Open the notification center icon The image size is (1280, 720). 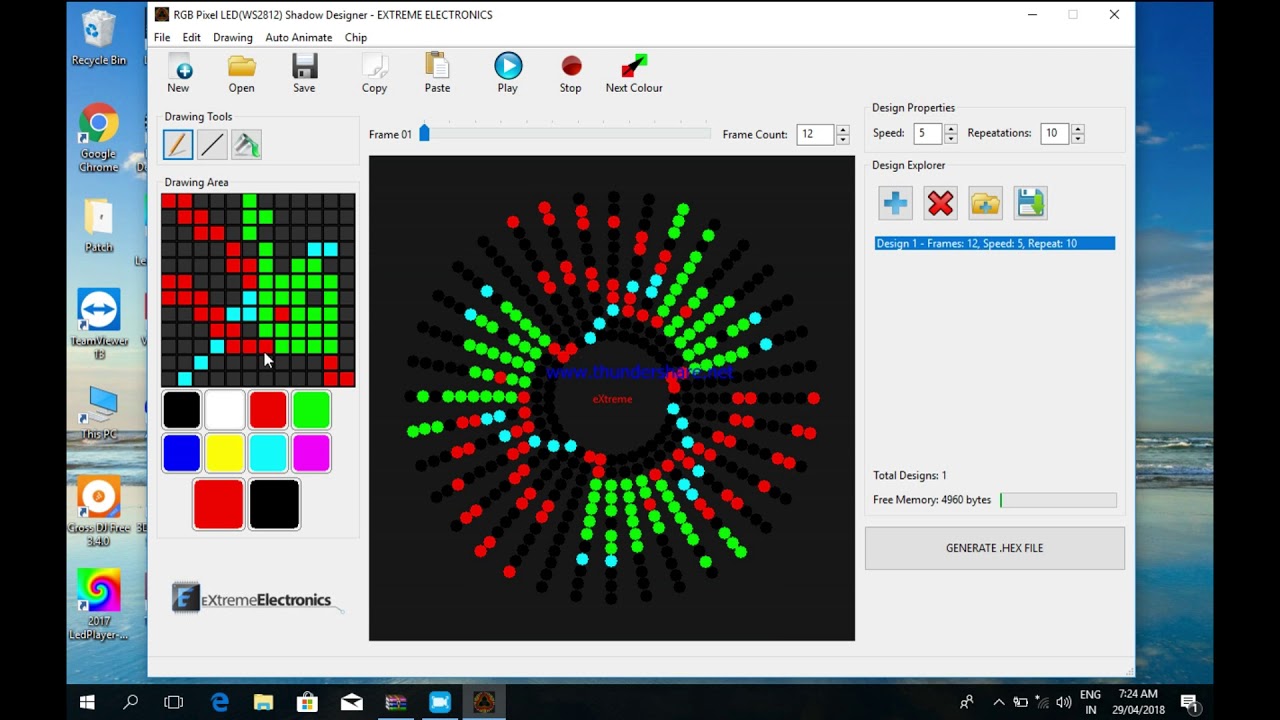pyautogui.click(x=1189, y=702)
